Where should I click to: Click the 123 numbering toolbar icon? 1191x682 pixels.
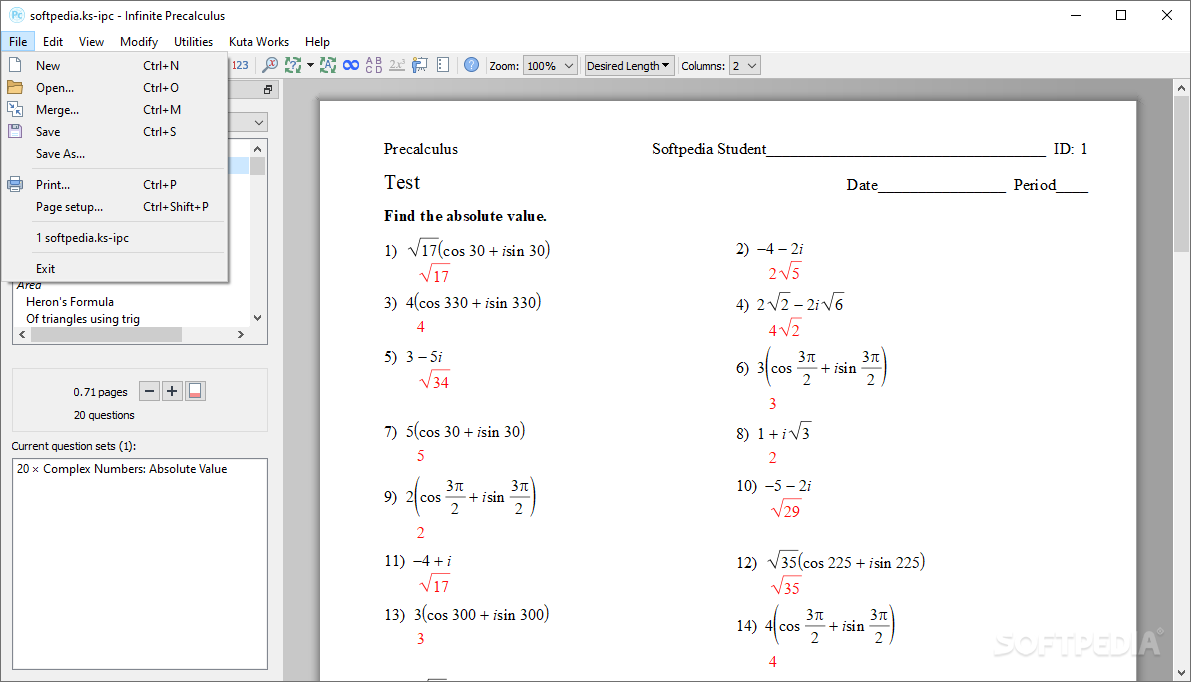point(240,65)
